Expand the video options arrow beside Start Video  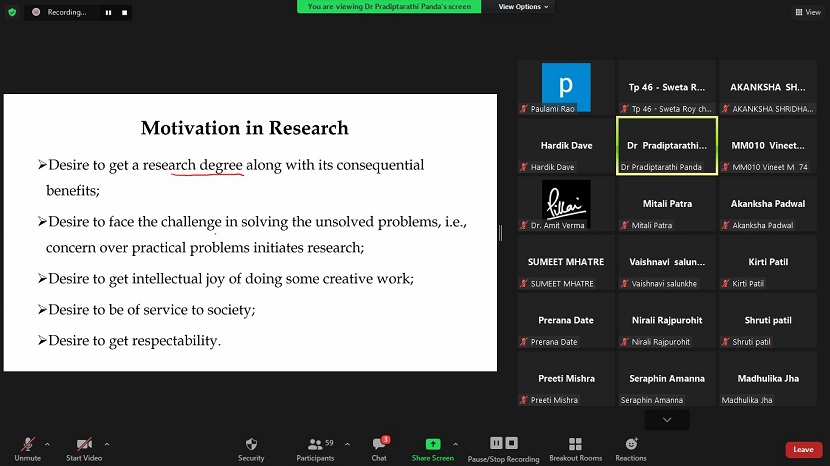coord(107,444)
